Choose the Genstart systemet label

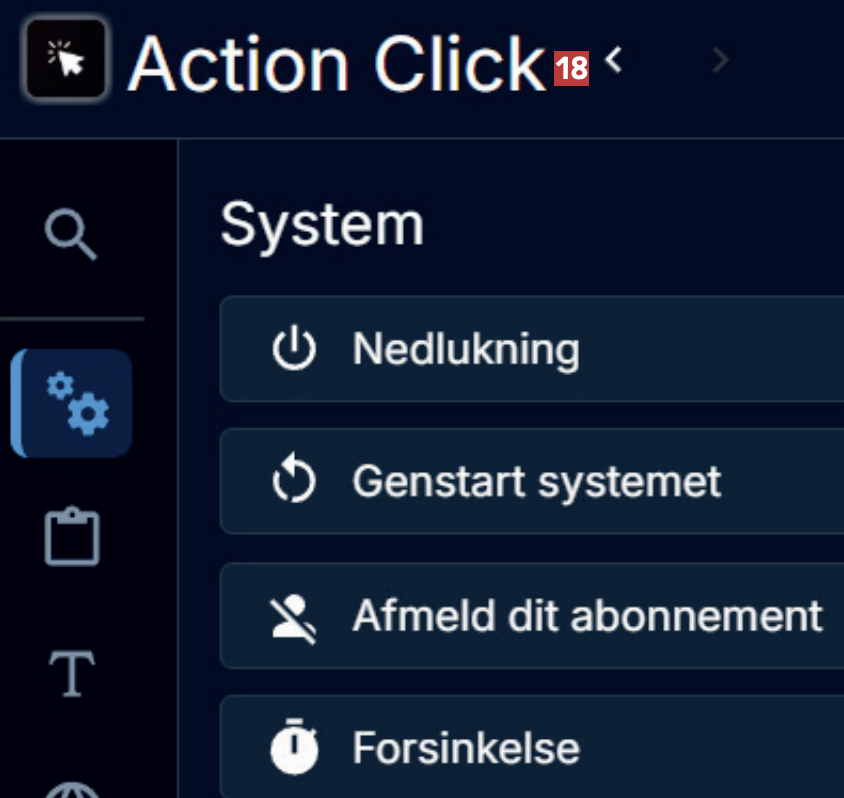536,482
